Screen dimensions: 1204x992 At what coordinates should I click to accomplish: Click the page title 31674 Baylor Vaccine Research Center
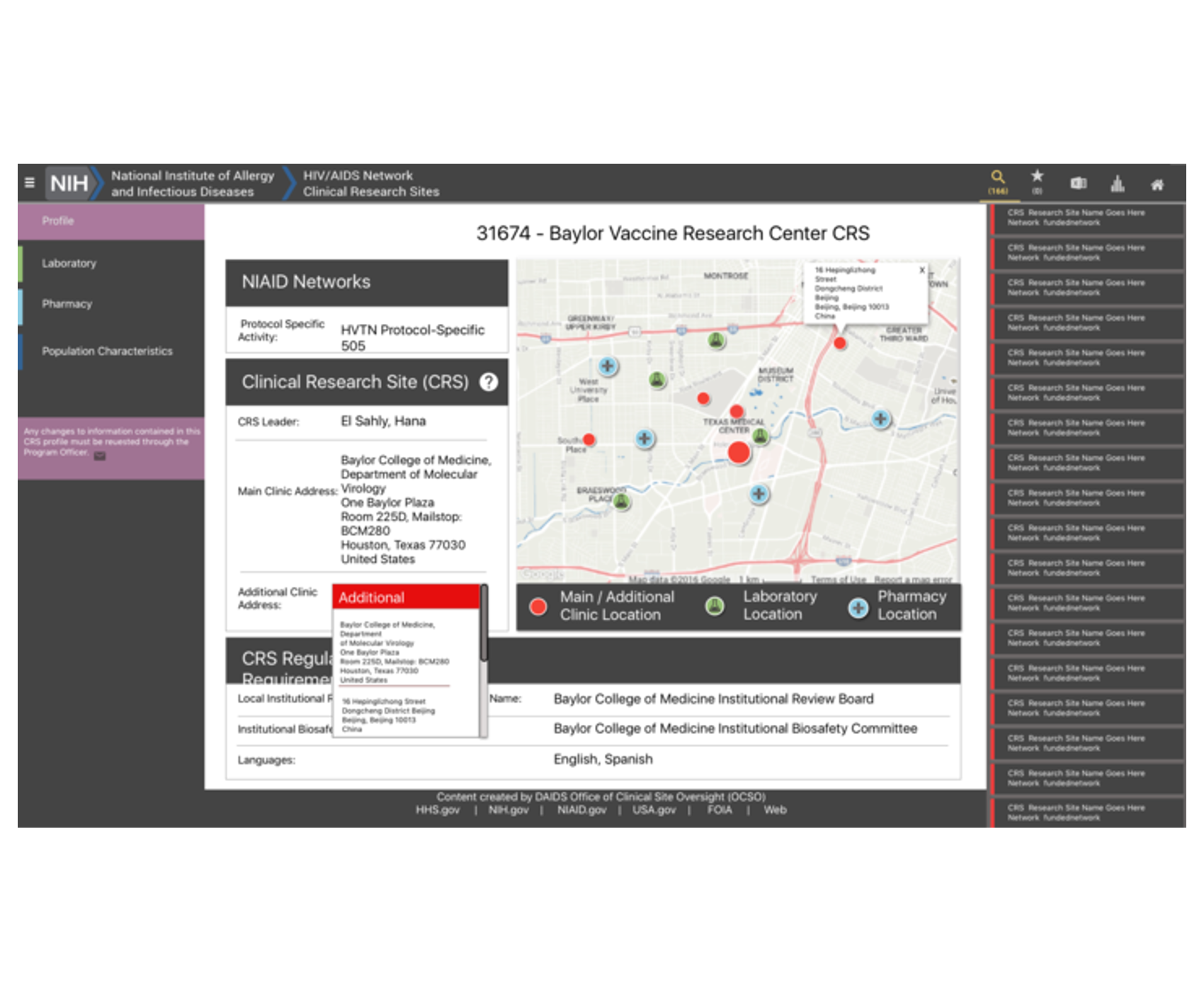pos(673,233)
